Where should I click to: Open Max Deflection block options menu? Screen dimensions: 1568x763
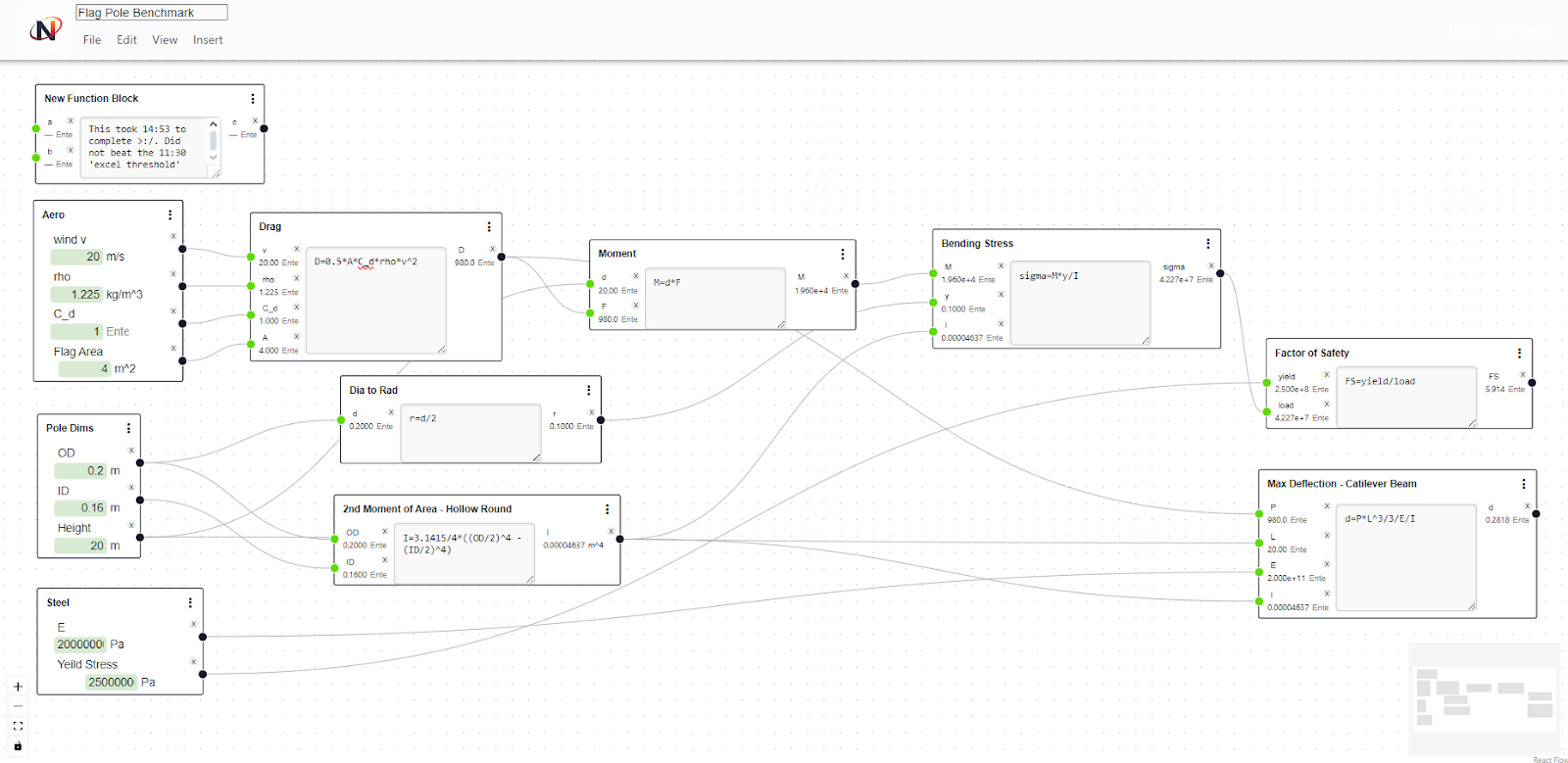tap(1524, 484)
